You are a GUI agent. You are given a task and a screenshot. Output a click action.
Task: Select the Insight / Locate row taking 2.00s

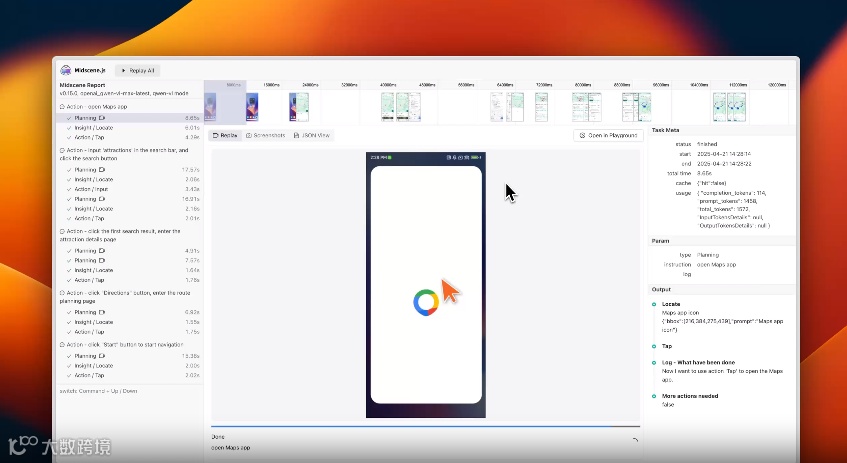tap(130, 366)
